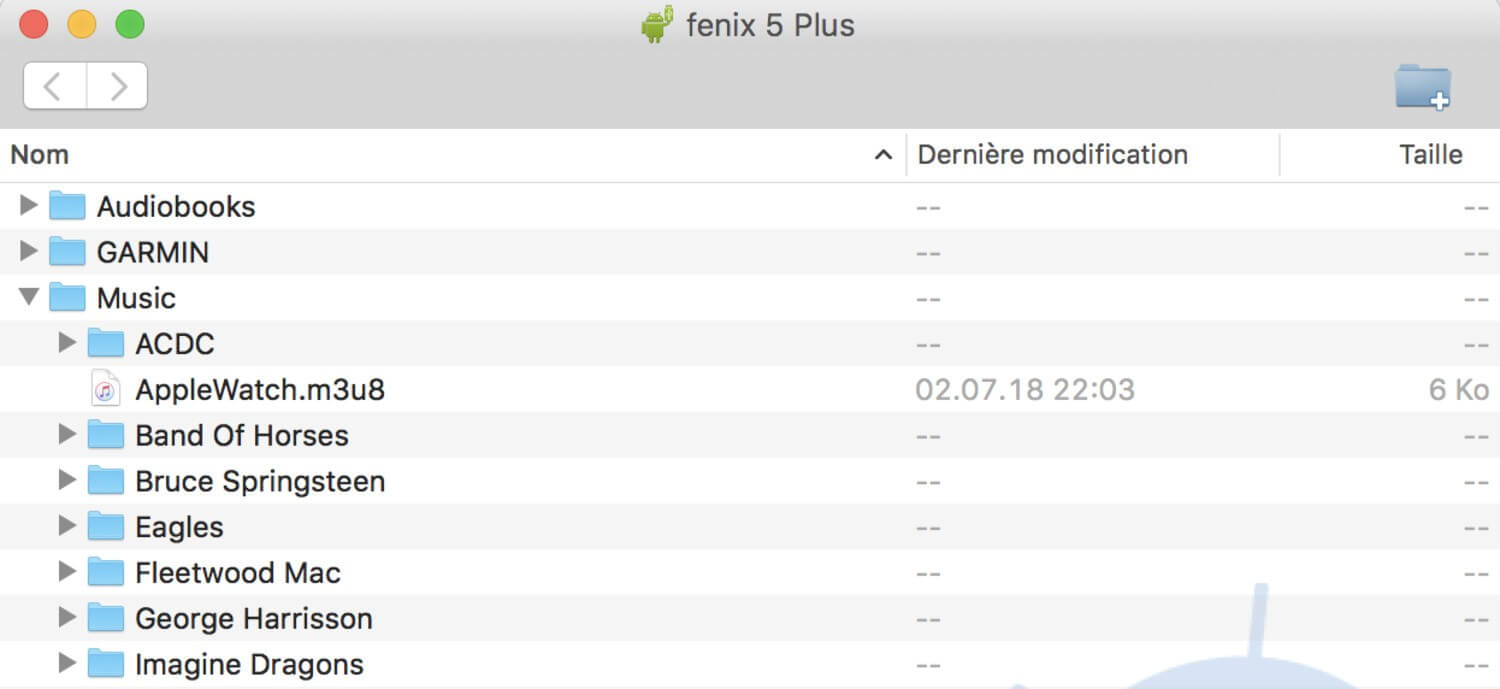Click the GARMIN folder icon
The width and height of the screenshot is (1500, 689).
pos(67,252)
